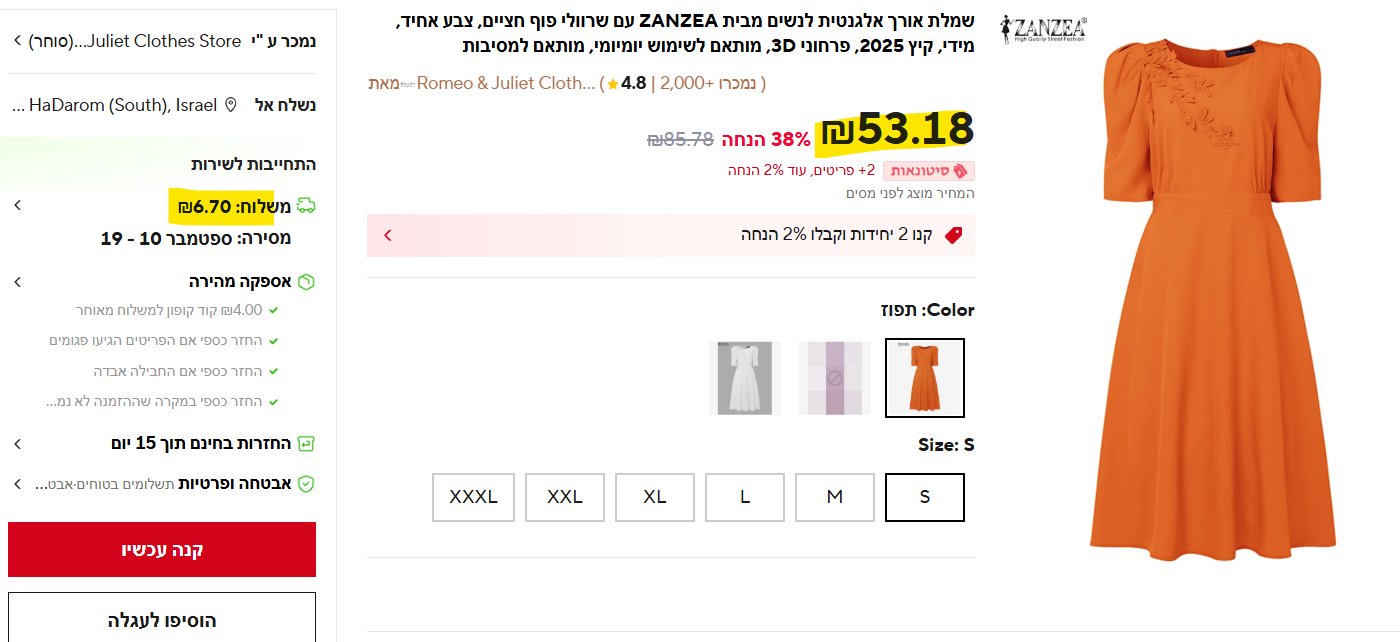The height and width of the screenshot is (642, 1400).
Task: Select size XL
Action: click(x=654, y=497)
